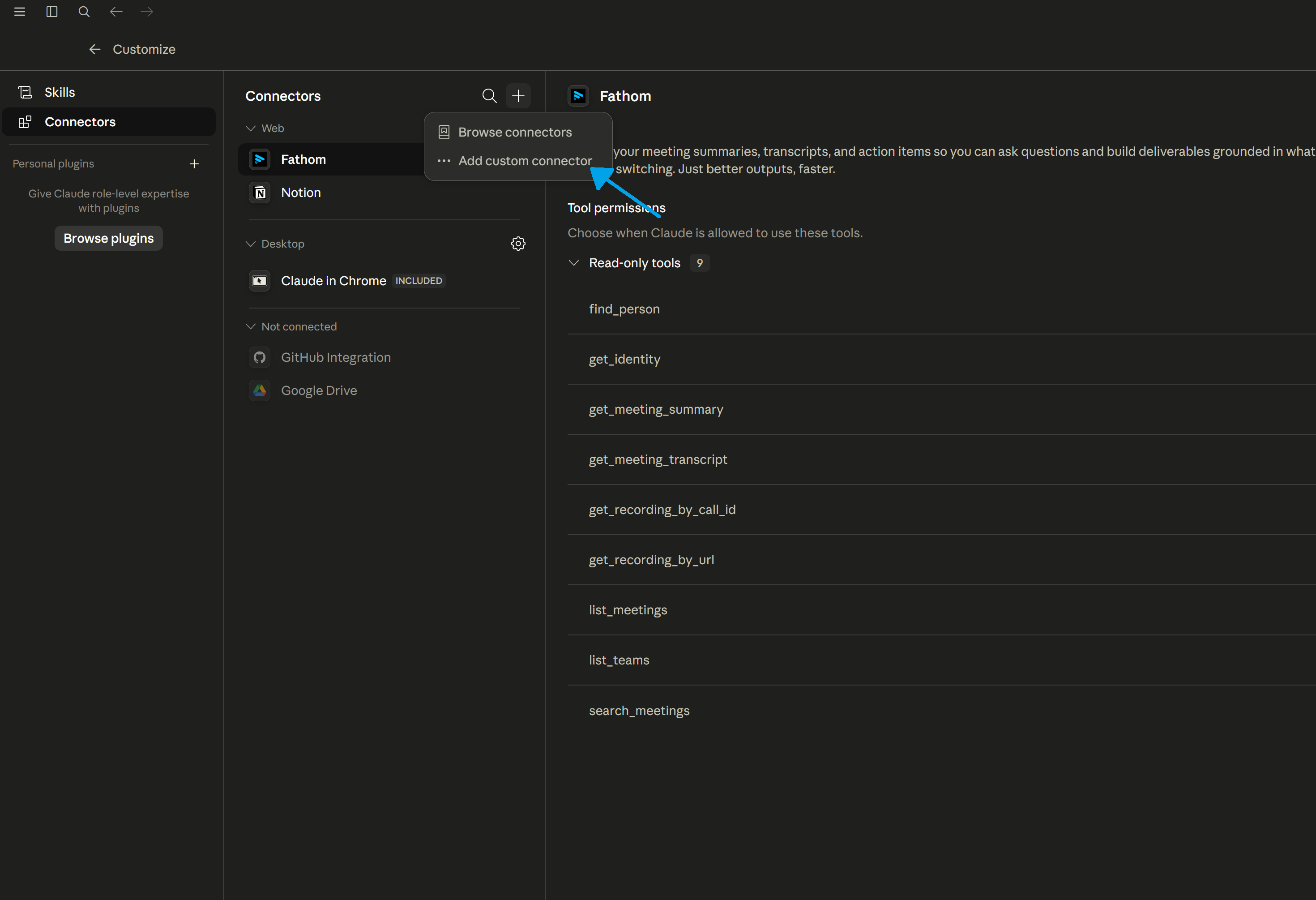The image size is (1316, 900).
Task: Select Claude in Chrome connector
Action: pyautogui.click(x=384, y=281)
